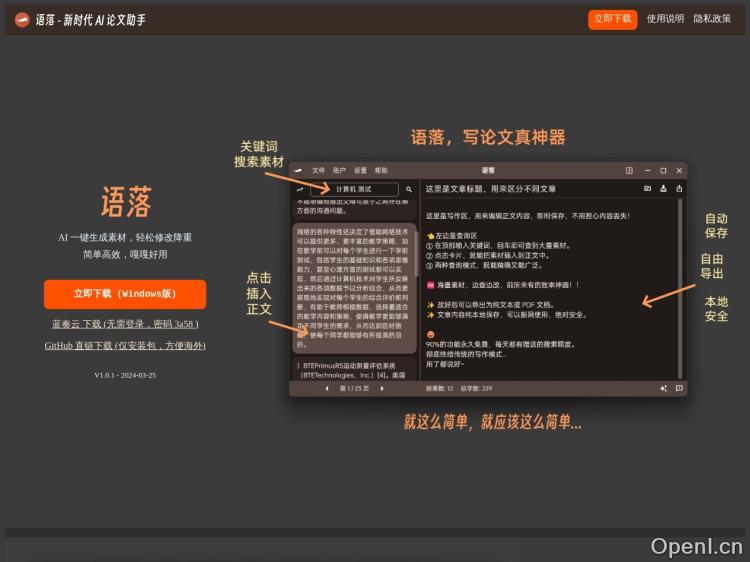Go to previous page of search results
This screenshot has height=562, width=750.
[326, 388]
